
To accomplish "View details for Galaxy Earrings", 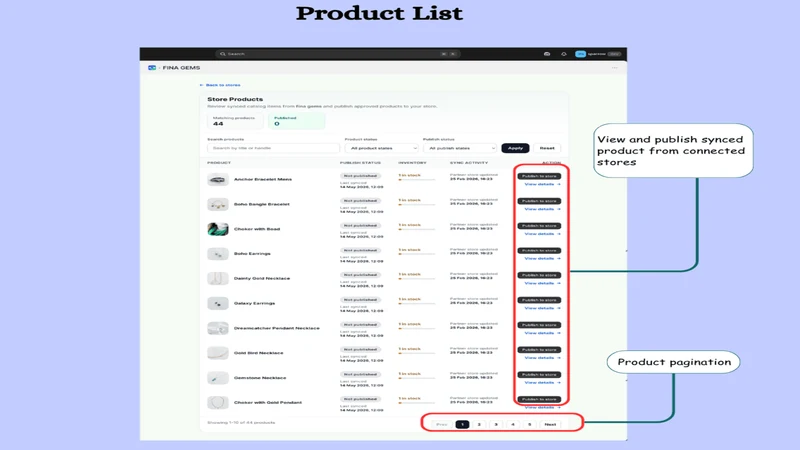I will (x=542, y=308).
